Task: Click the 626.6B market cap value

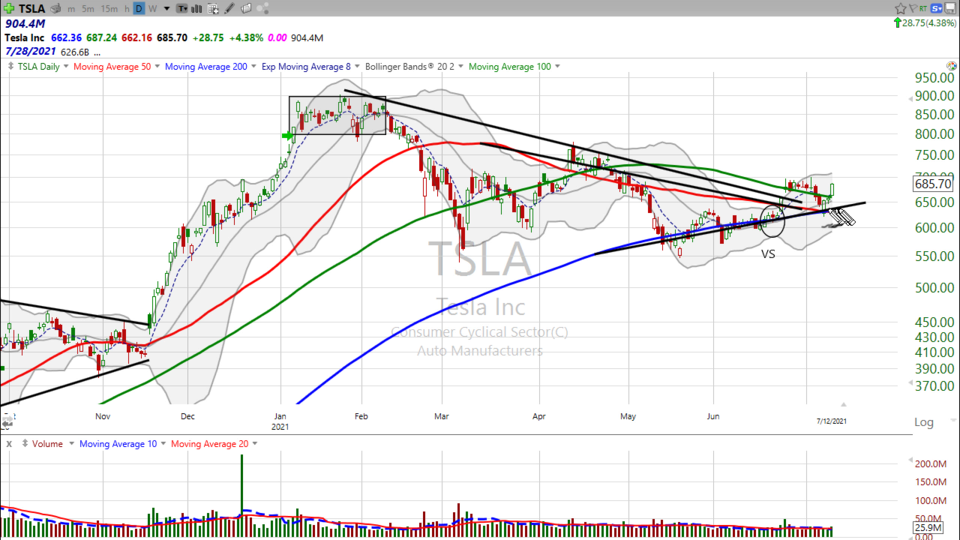Action: [75, 53]
